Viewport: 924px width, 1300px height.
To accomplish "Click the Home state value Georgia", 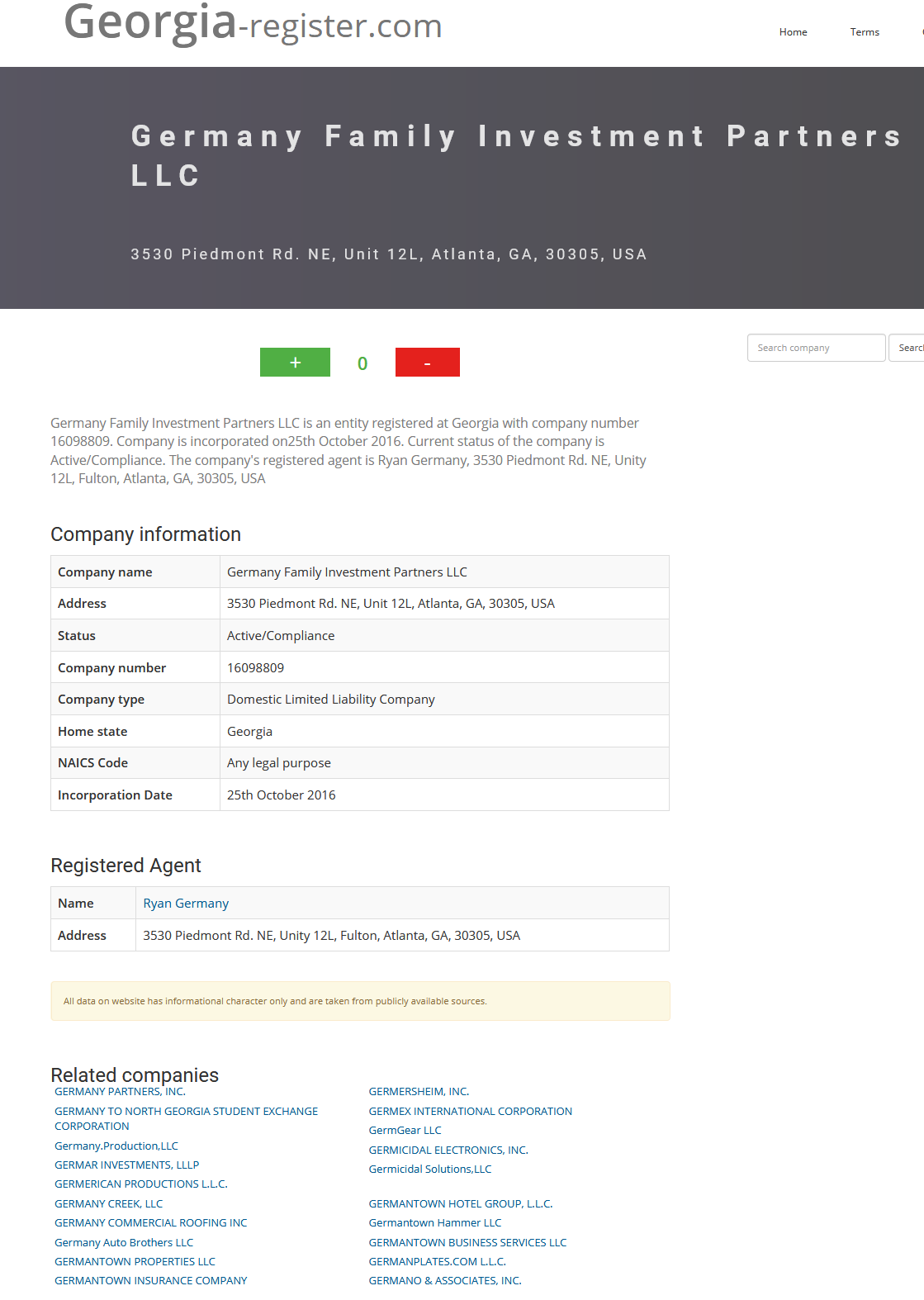I will [249, 732].
